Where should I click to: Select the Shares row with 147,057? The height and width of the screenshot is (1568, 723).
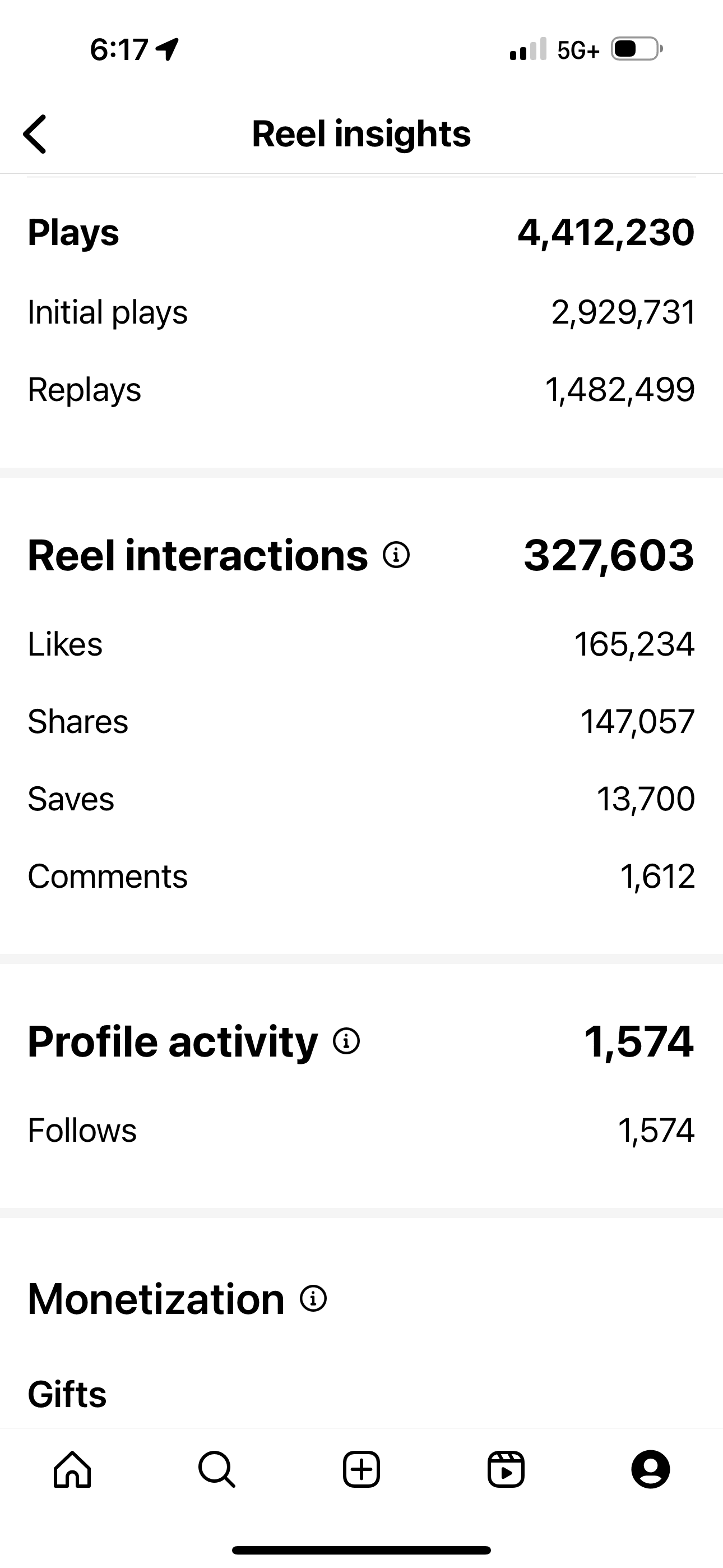361,721
